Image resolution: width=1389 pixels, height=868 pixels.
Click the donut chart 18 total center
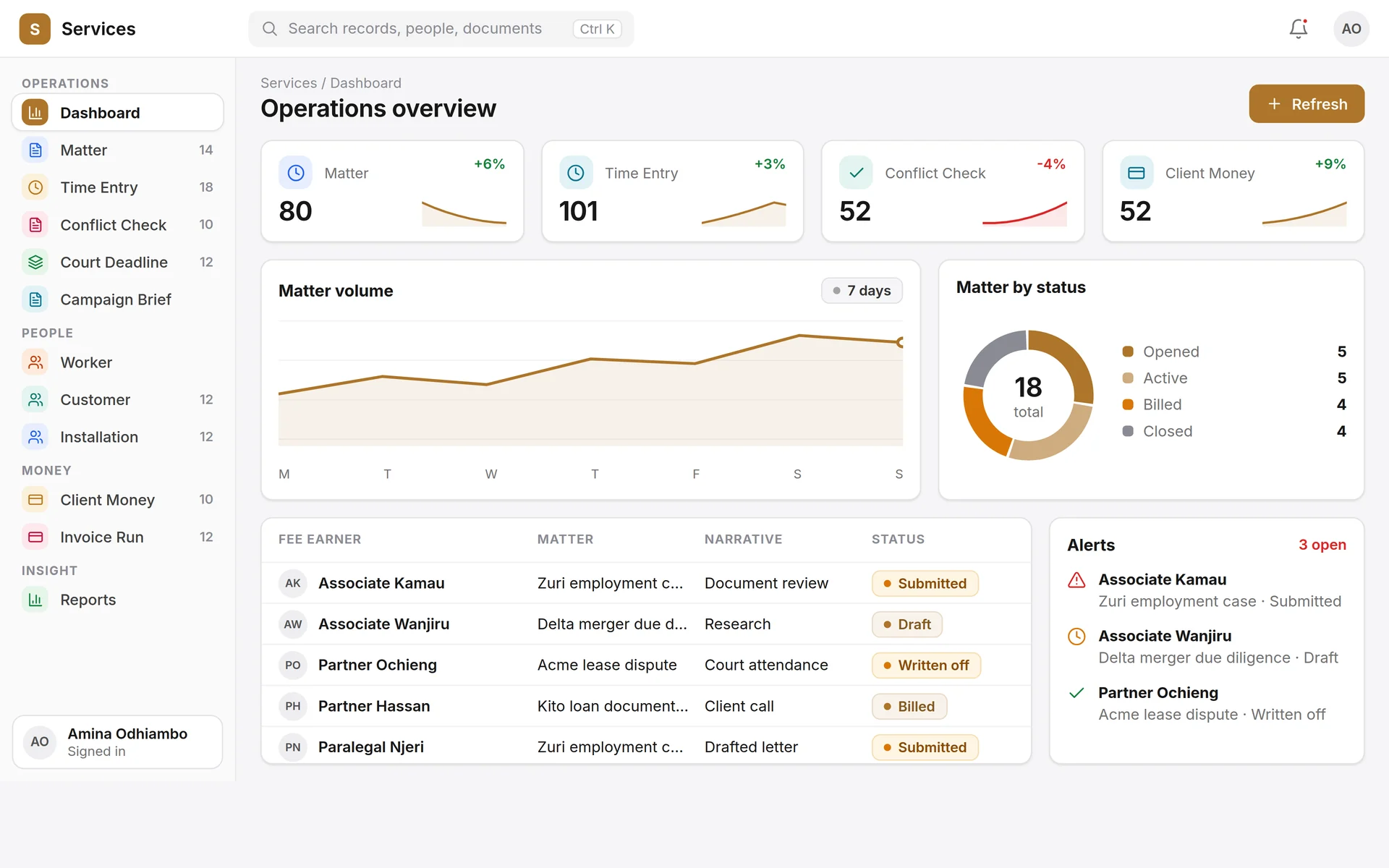[x=1028, y=396]
